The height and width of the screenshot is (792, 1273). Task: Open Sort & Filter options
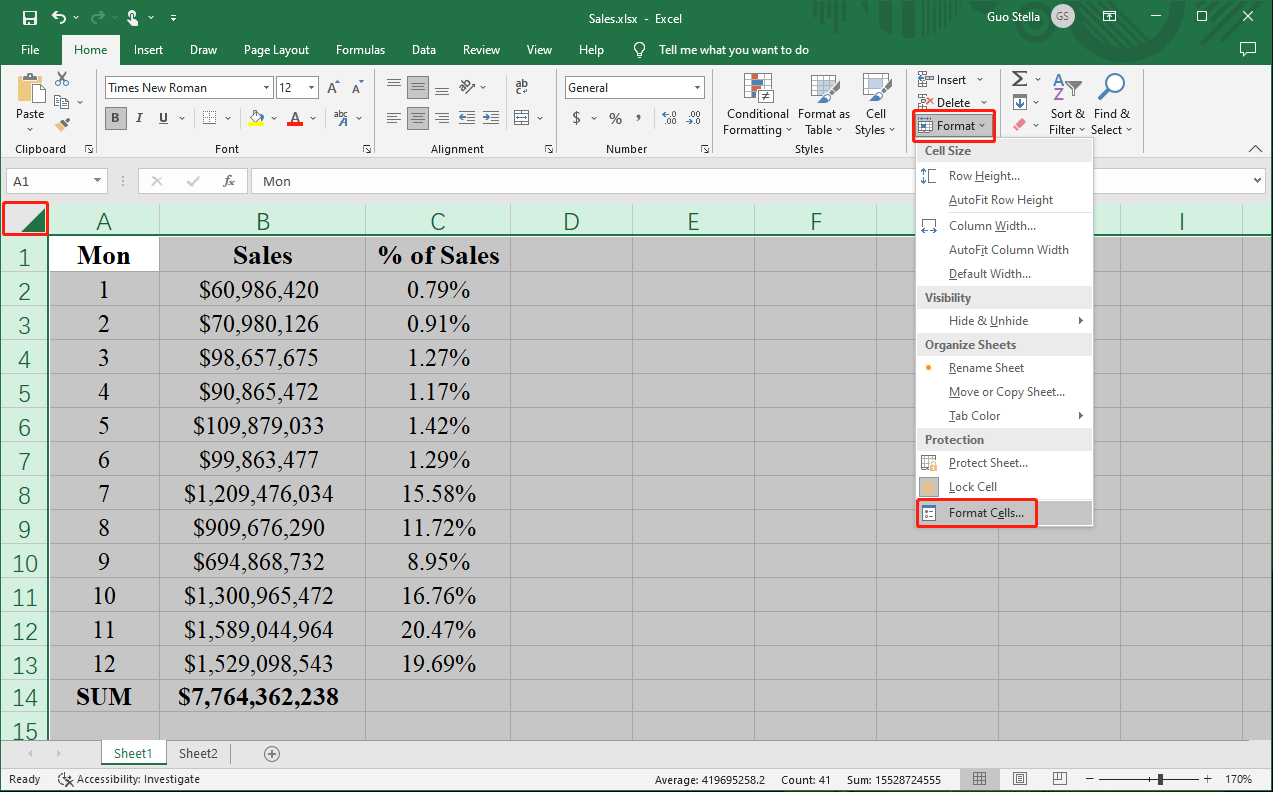pos(1068,105)
